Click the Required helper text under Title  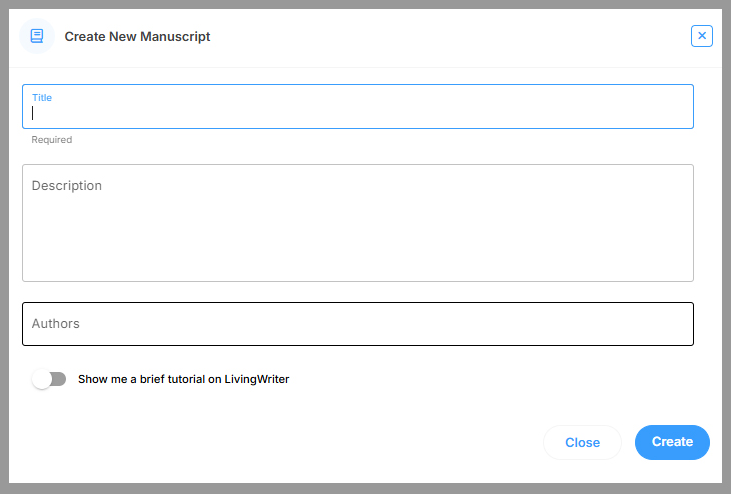click(52, 140)
